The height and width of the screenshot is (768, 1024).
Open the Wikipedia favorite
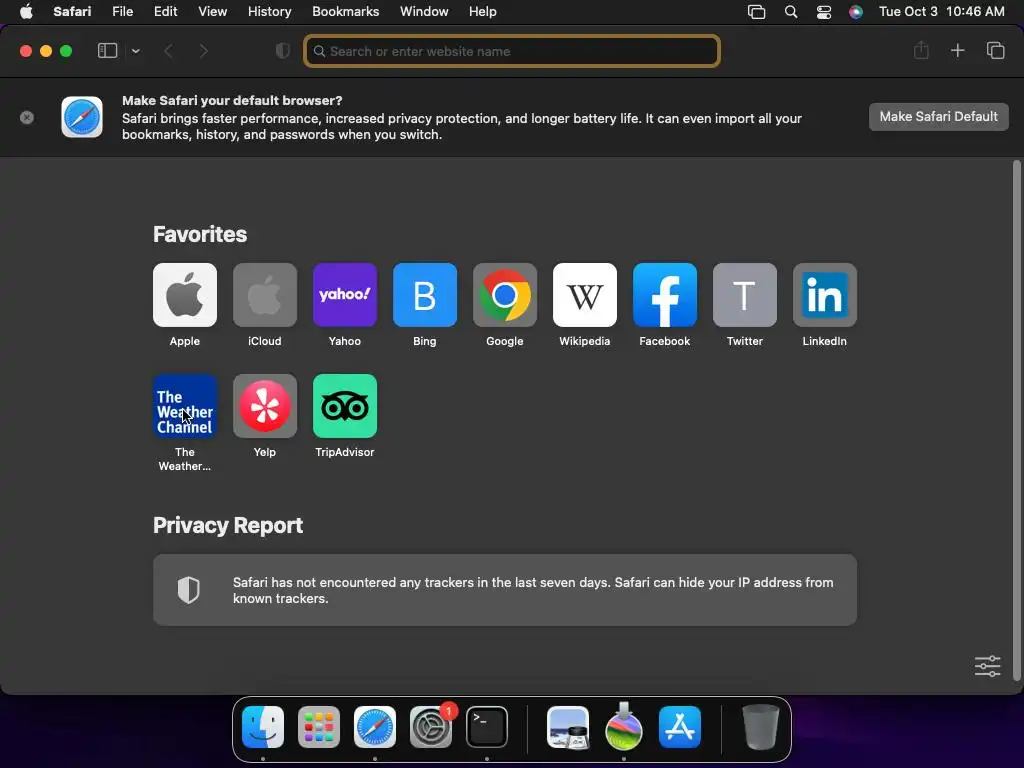[x=584, y=295]
